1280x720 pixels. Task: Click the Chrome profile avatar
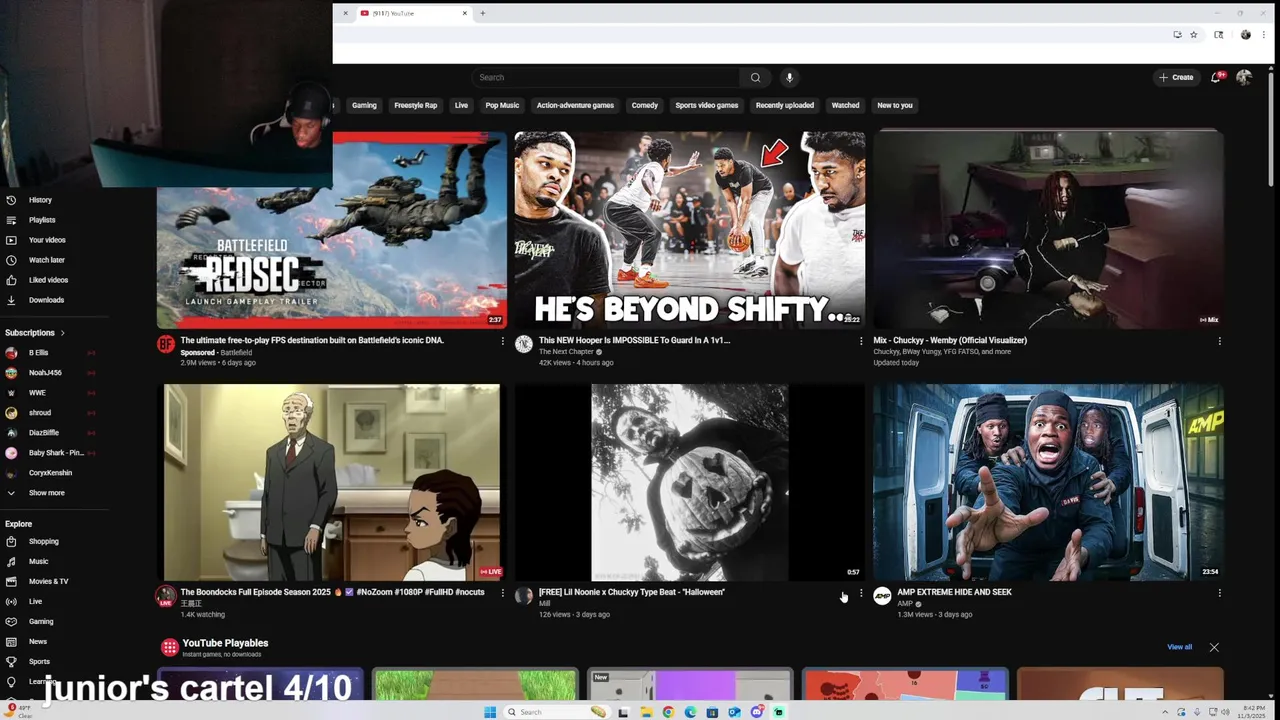(x=1245, y=35)
